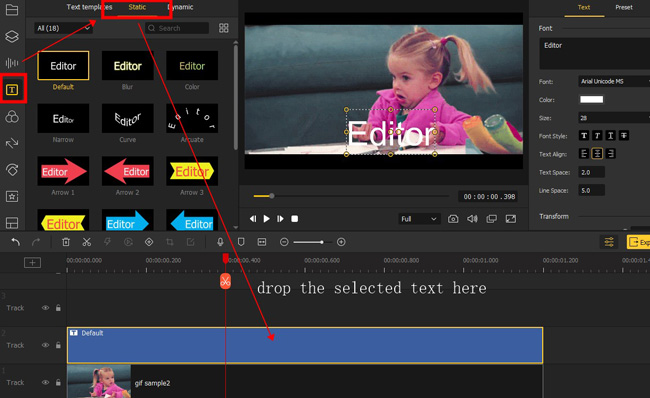Play the preview video
650x398 pixels.
pyautogui.click(x=267, y=219)
